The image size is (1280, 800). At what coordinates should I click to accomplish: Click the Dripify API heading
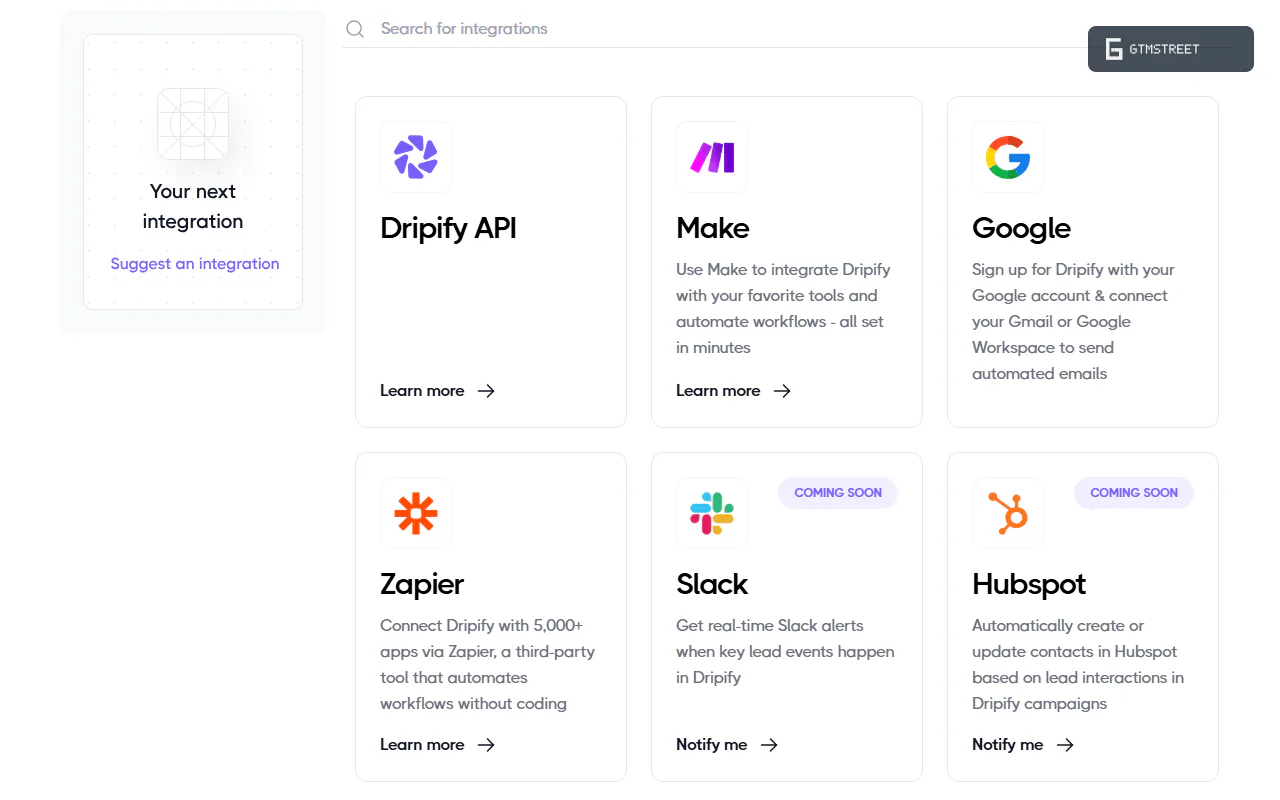[x=448, y=229]
